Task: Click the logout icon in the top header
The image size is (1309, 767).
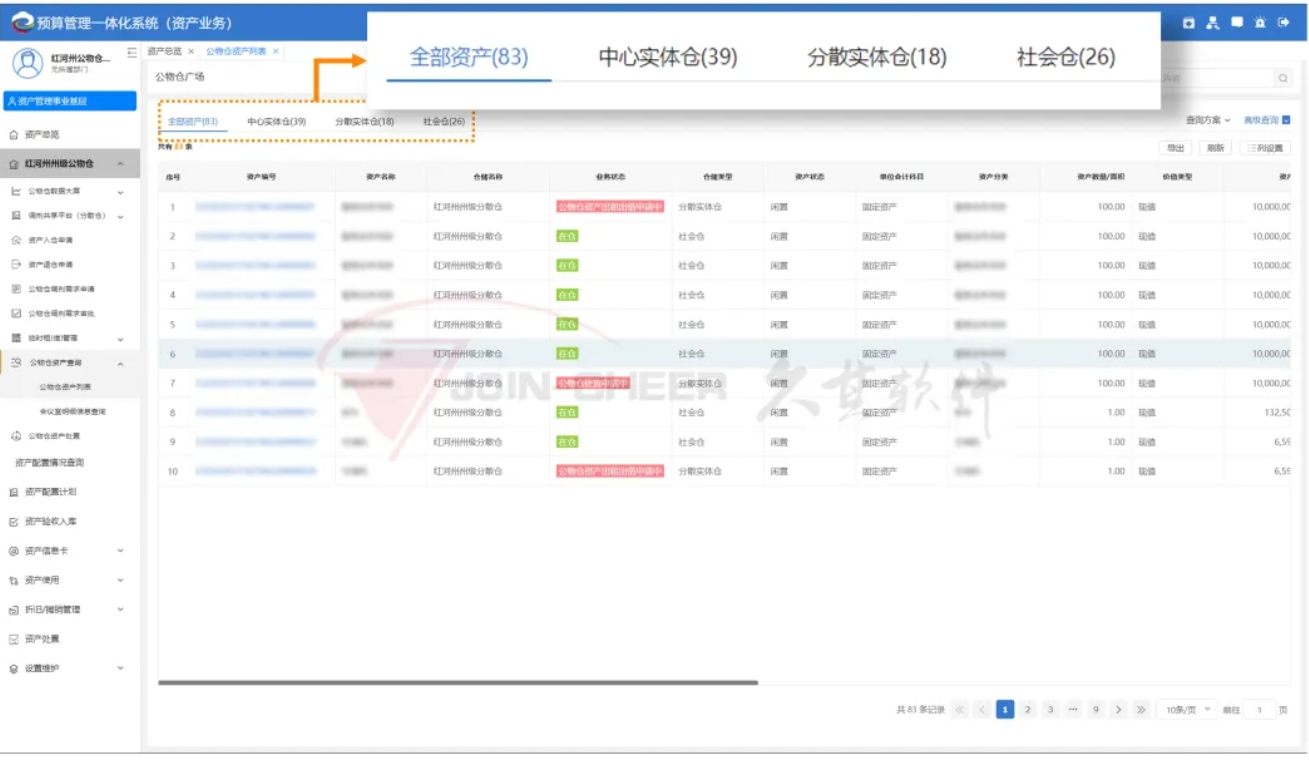Action: (x=1284, y=22)
